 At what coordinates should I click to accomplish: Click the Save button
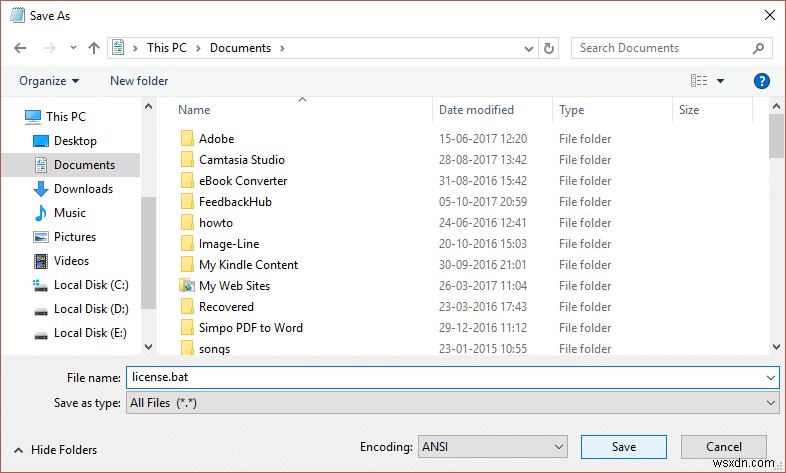[624, 447]
